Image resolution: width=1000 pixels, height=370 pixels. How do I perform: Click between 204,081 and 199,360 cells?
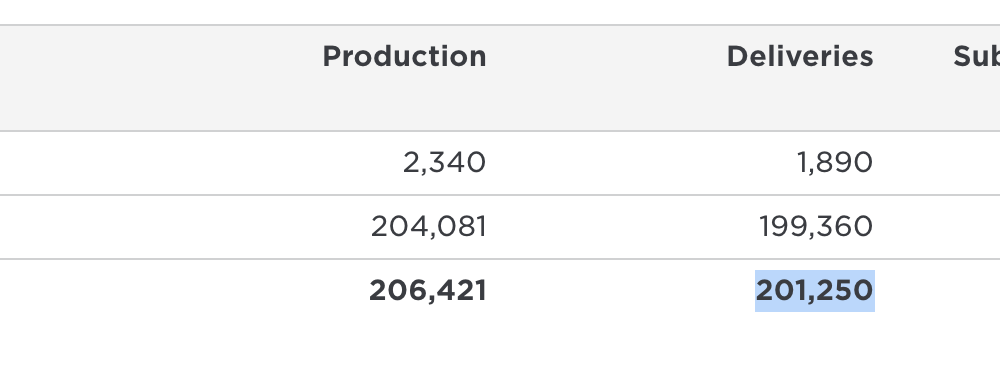[622, 226]
